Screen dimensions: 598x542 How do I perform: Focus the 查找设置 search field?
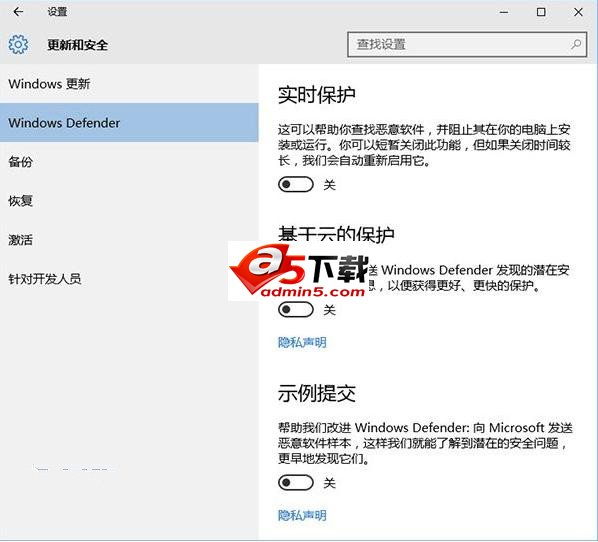coord(467,45)
